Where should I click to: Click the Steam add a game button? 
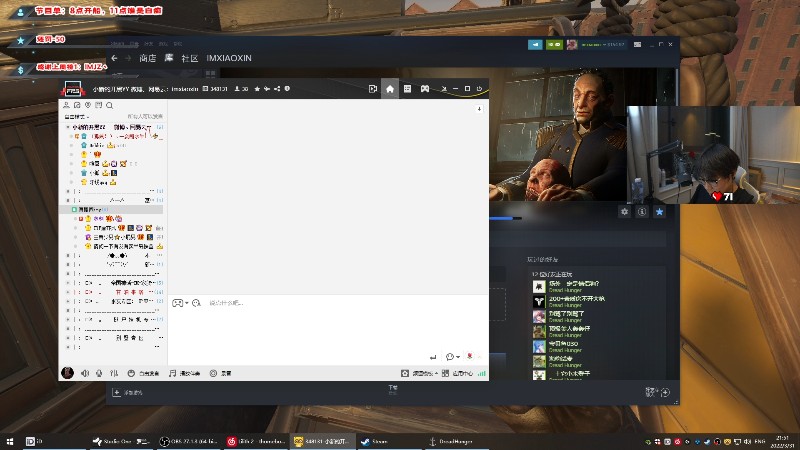pyautogui.click(x=127, y=392)
